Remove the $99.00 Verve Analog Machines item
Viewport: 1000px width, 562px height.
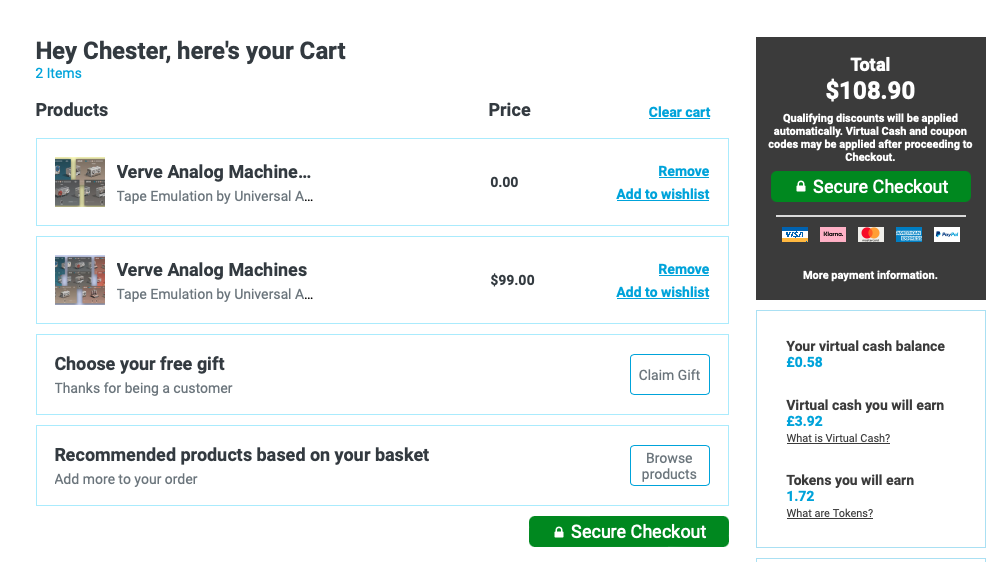point(684,269)
